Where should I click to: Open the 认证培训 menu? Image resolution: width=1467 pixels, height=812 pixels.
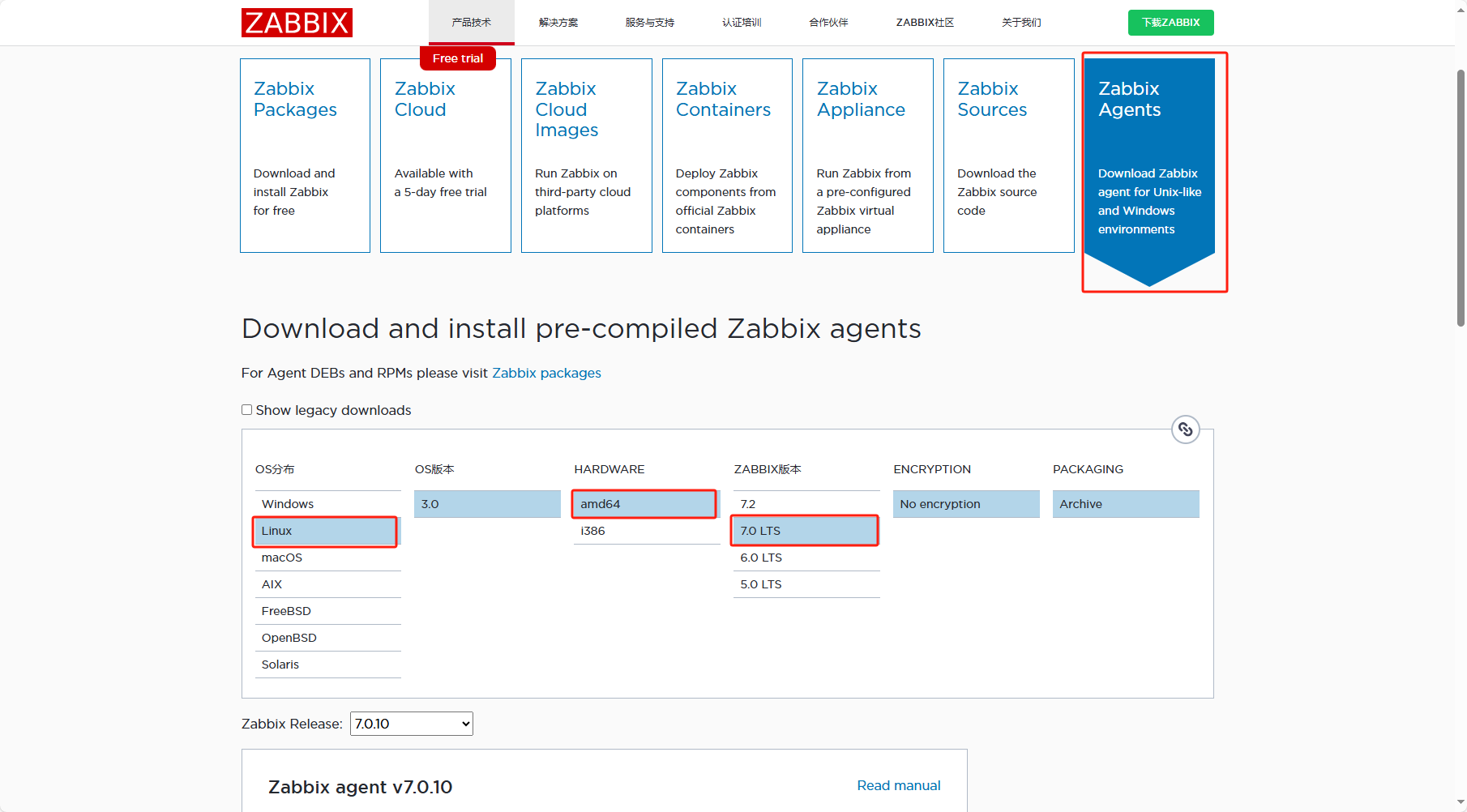[x=742, y=23]
